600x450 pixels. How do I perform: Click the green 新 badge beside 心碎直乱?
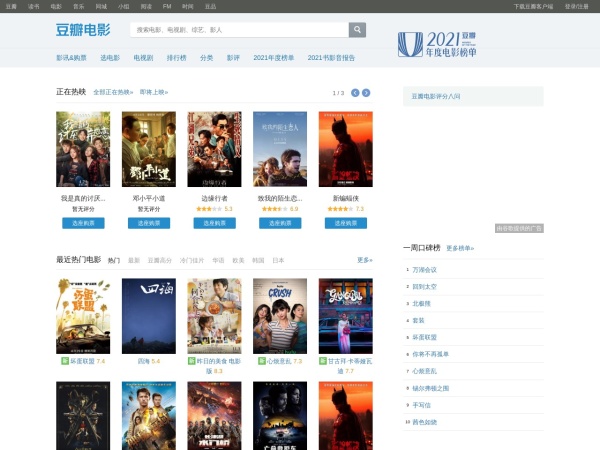click(260, 361)
